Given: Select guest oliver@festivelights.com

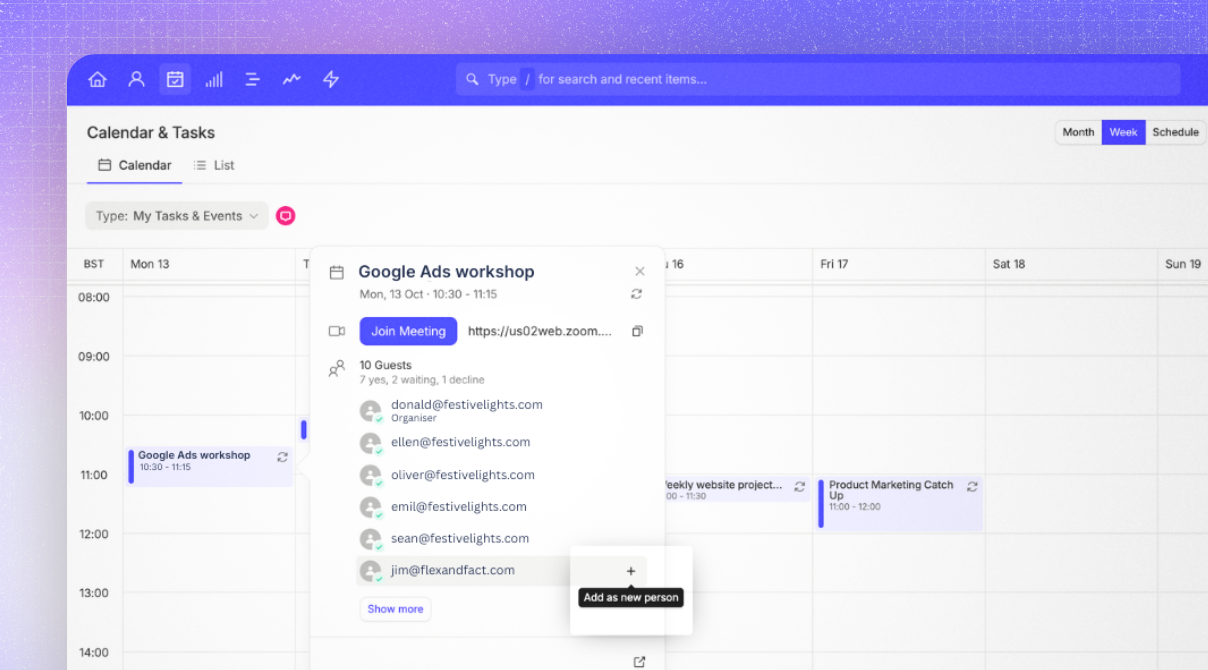Looking at the screenshot, I should [x=463, y=475].
